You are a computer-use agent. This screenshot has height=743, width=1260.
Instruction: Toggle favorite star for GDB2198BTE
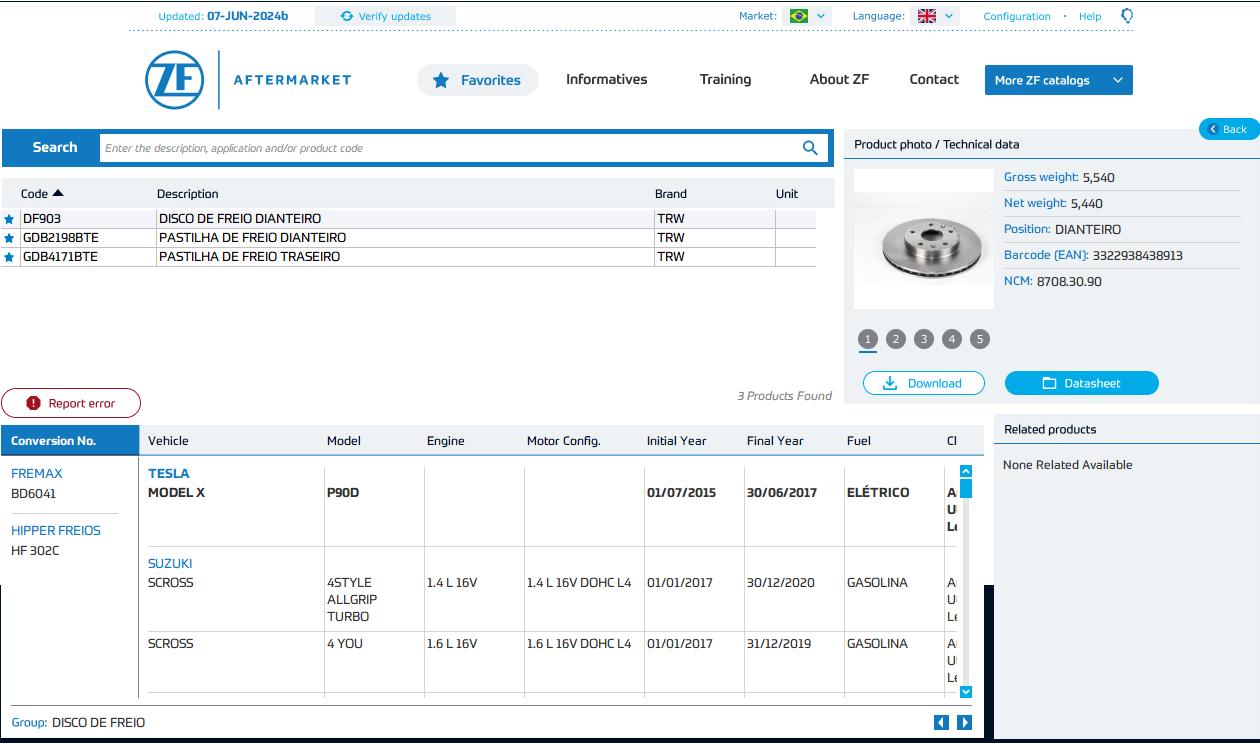[x=10, y=238]
